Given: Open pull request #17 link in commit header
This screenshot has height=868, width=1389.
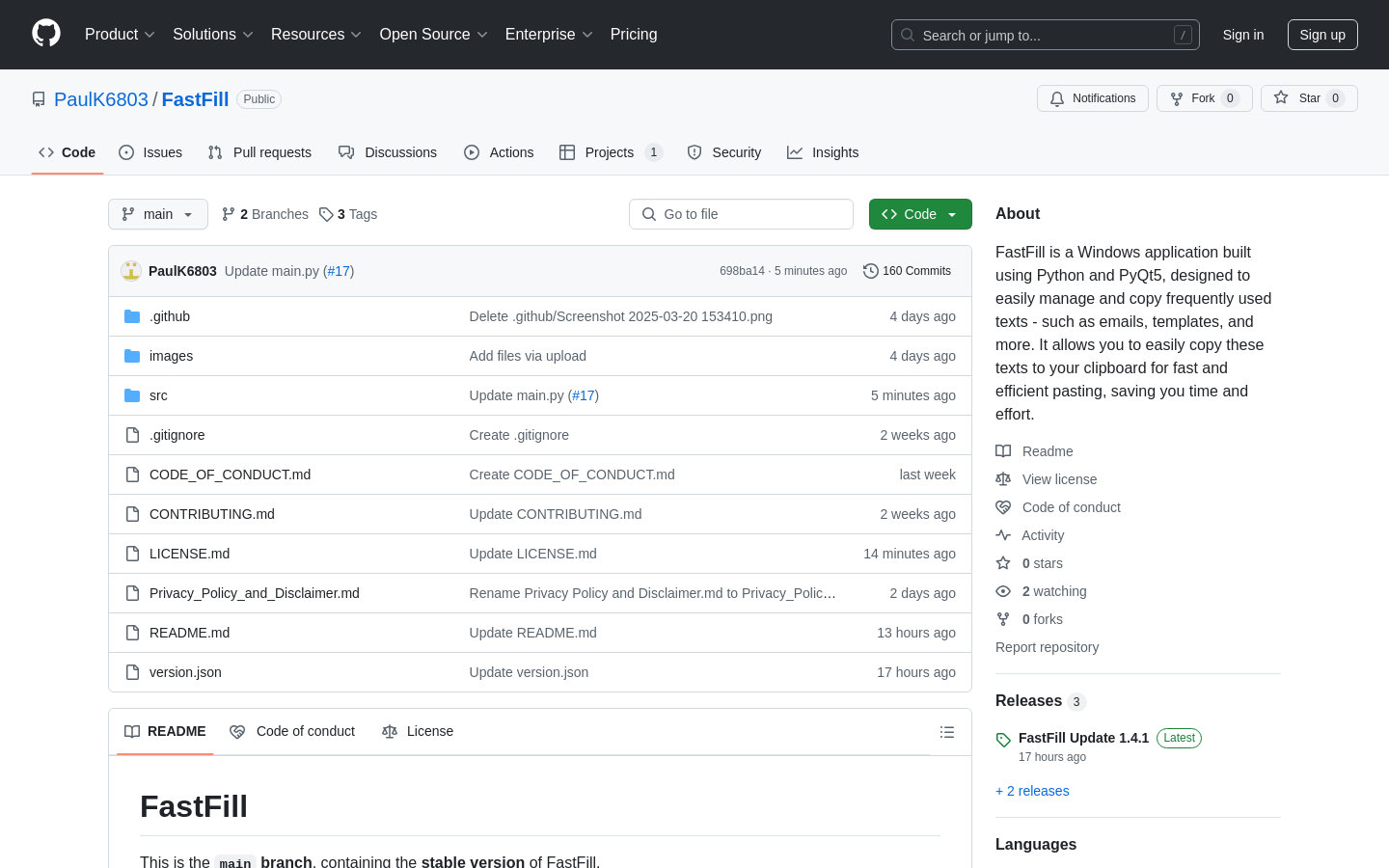Looking at the screenshot, I should click(339, 271).
